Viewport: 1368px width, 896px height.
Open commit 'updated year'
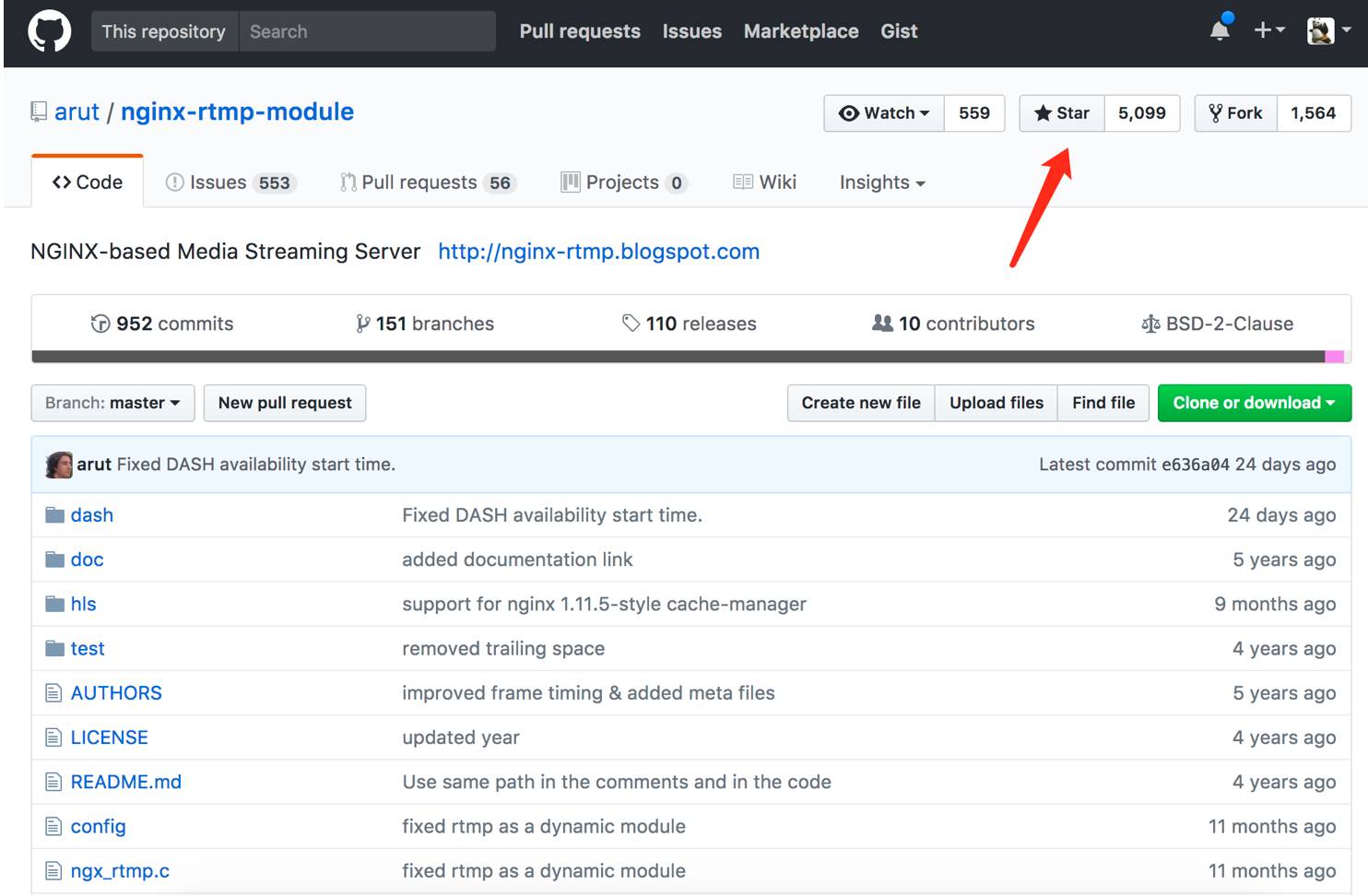coord(461,737)
